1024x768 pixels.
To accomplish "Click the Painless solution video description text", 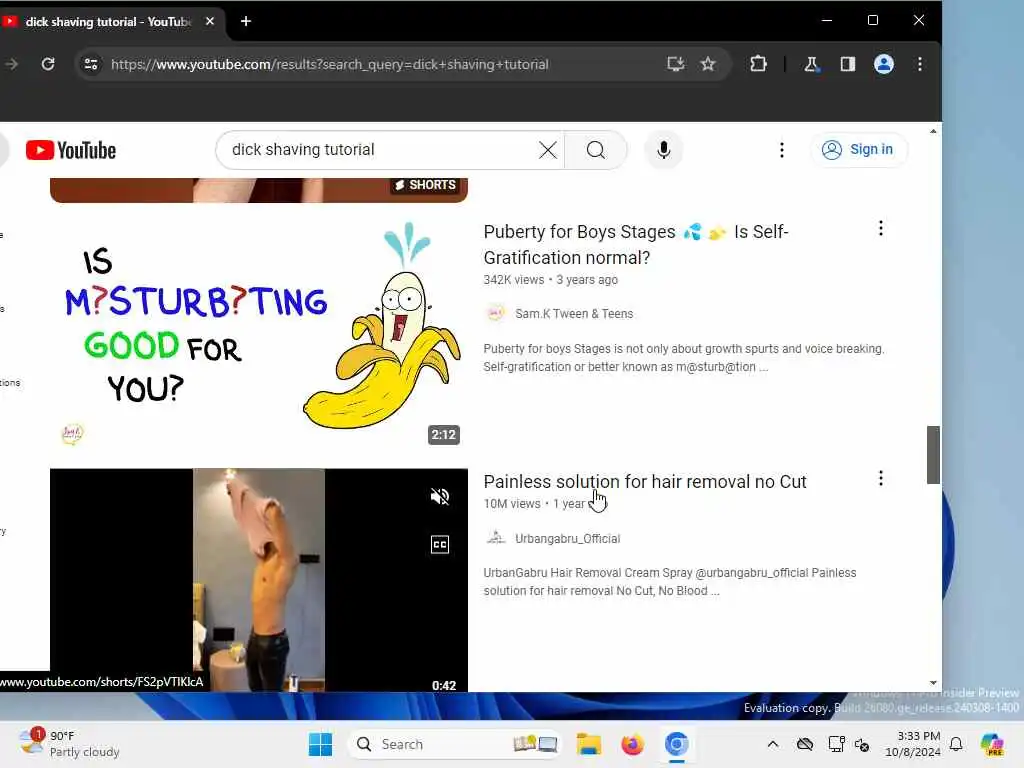I will coord(669,582).
